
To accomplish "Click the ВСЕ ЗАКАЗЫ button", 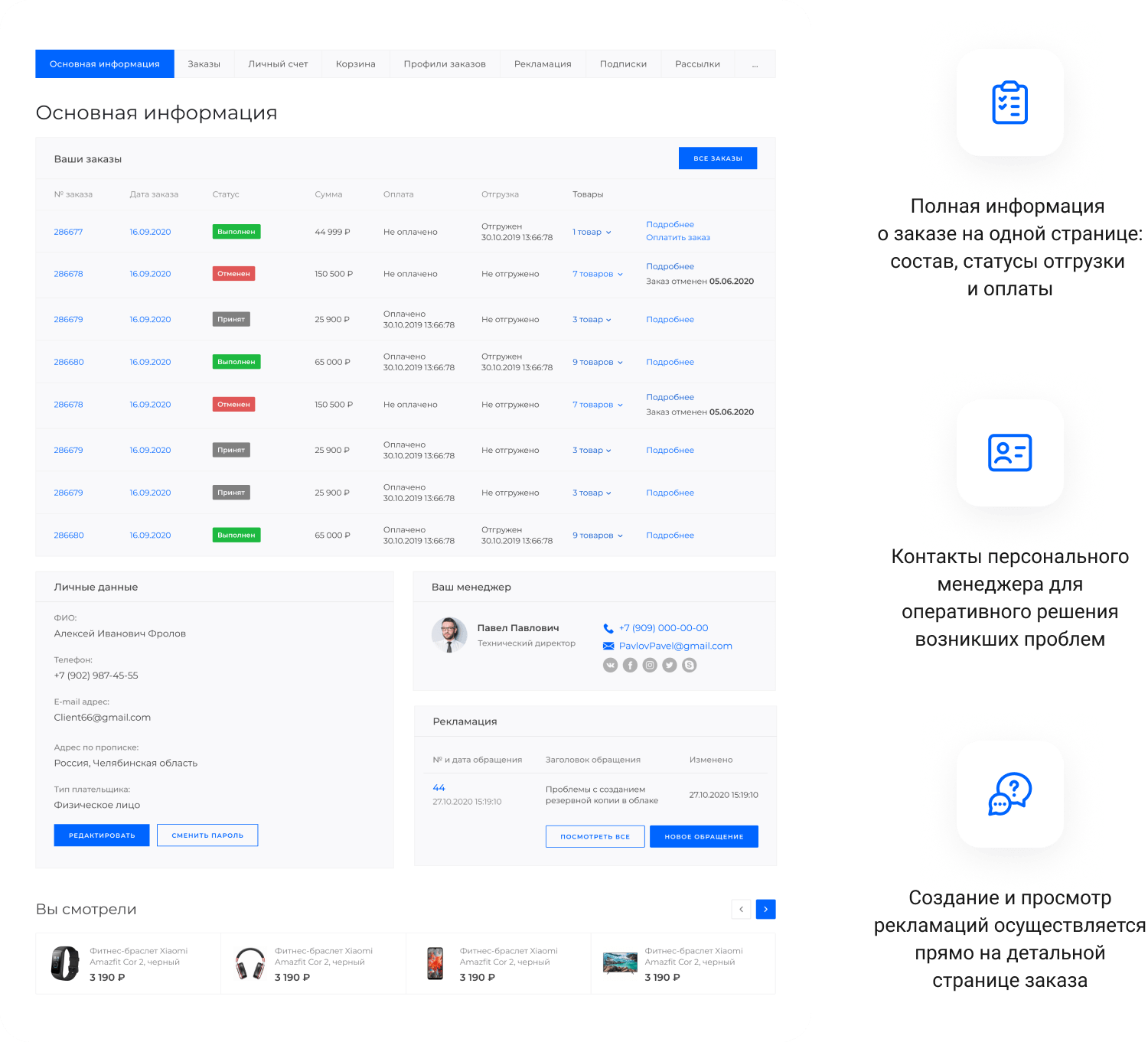I will tap(717, 158).
